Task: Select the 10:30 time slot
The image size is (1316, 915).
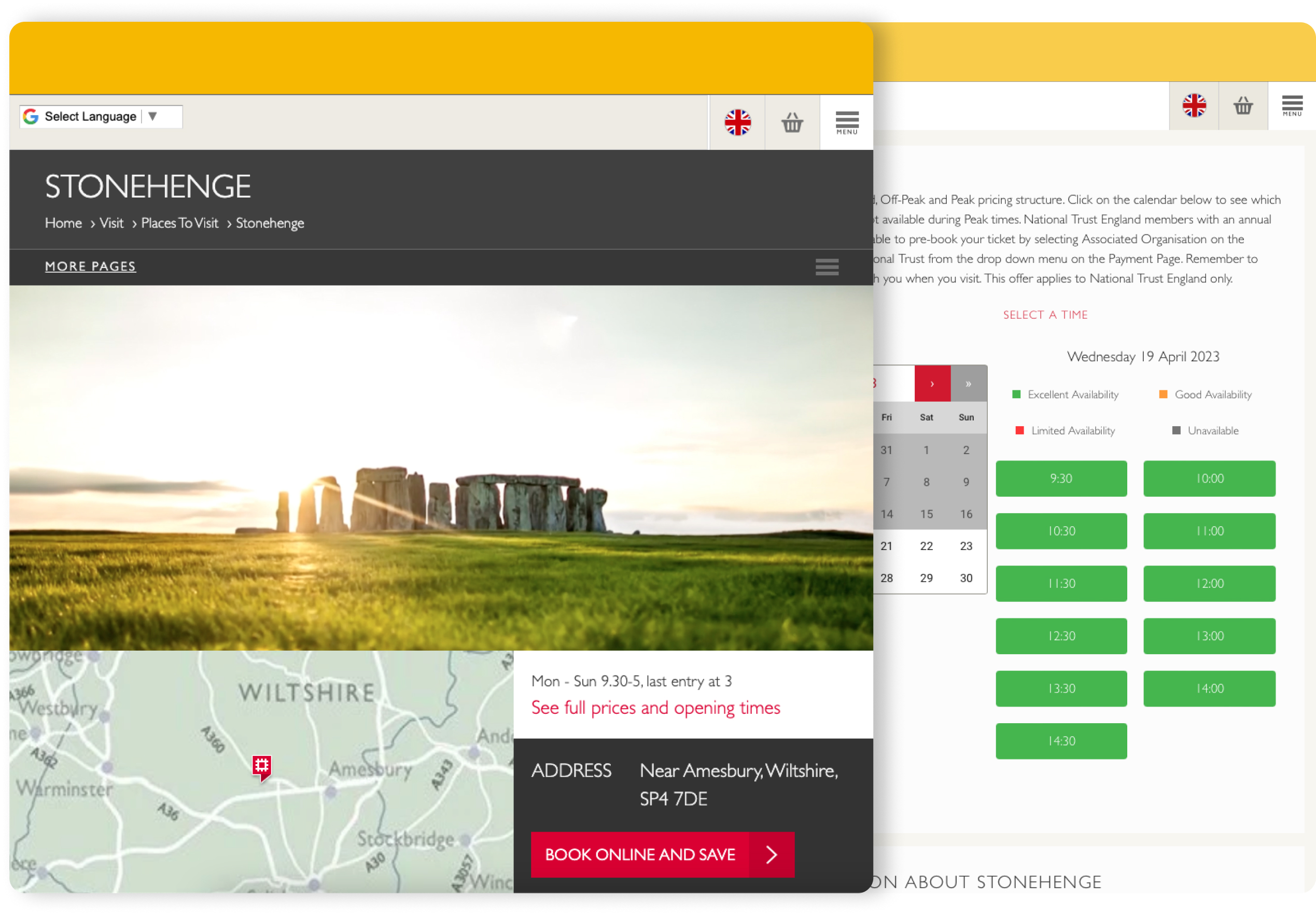Action: [x=1061, y=531]
